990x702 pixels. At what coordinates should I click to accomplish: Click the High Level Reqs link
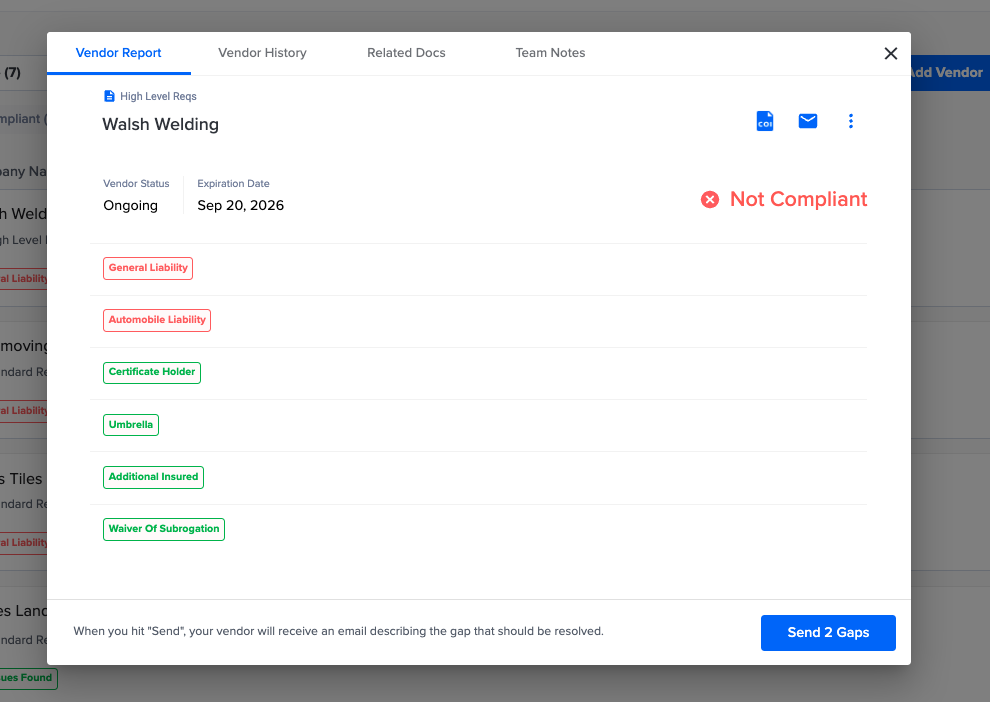[x=158, y=96]
